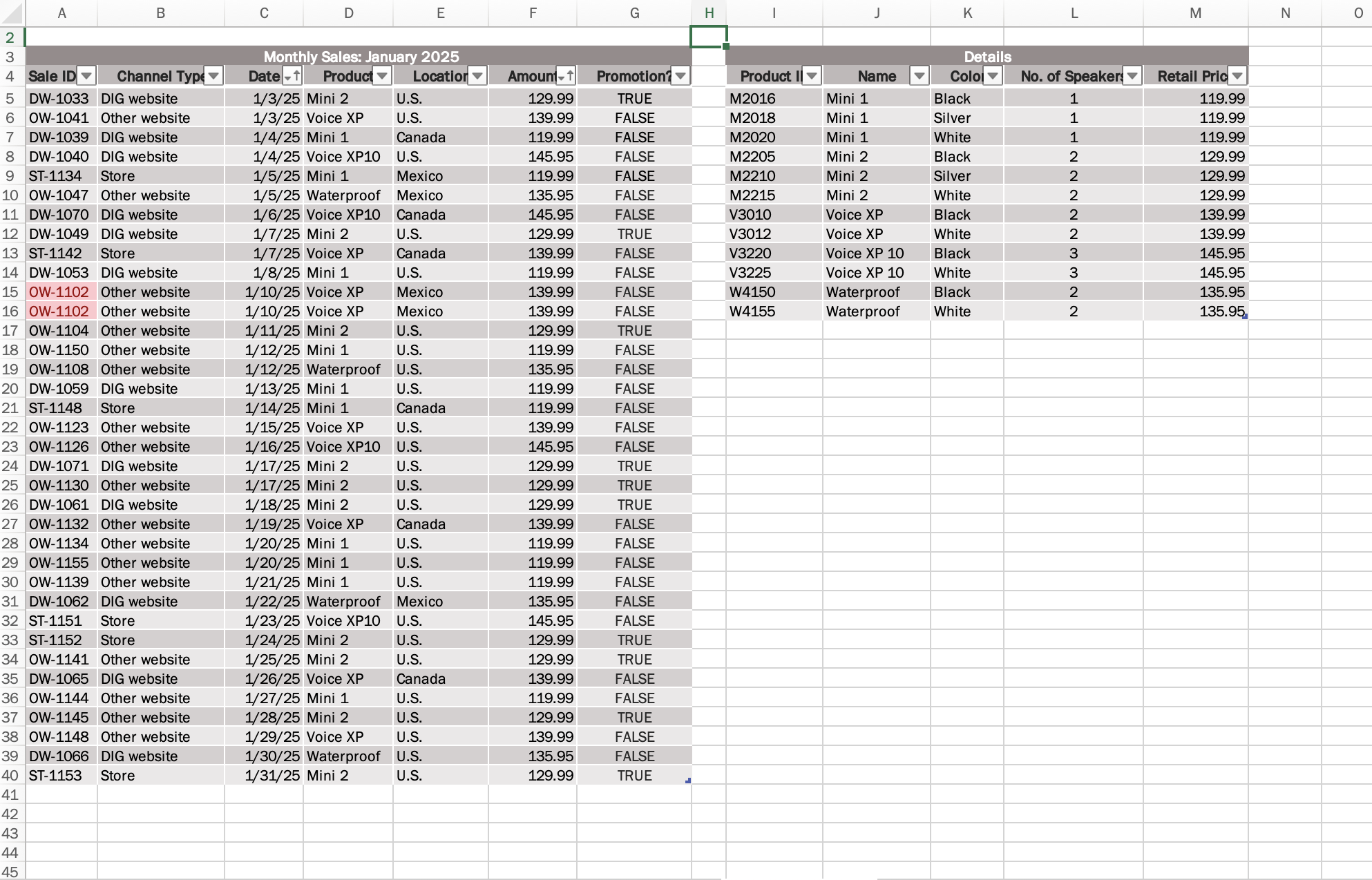Select the first highlighted duplicate OW-1102 cell
Viewport: 1372px width, 880px height.
59,292
